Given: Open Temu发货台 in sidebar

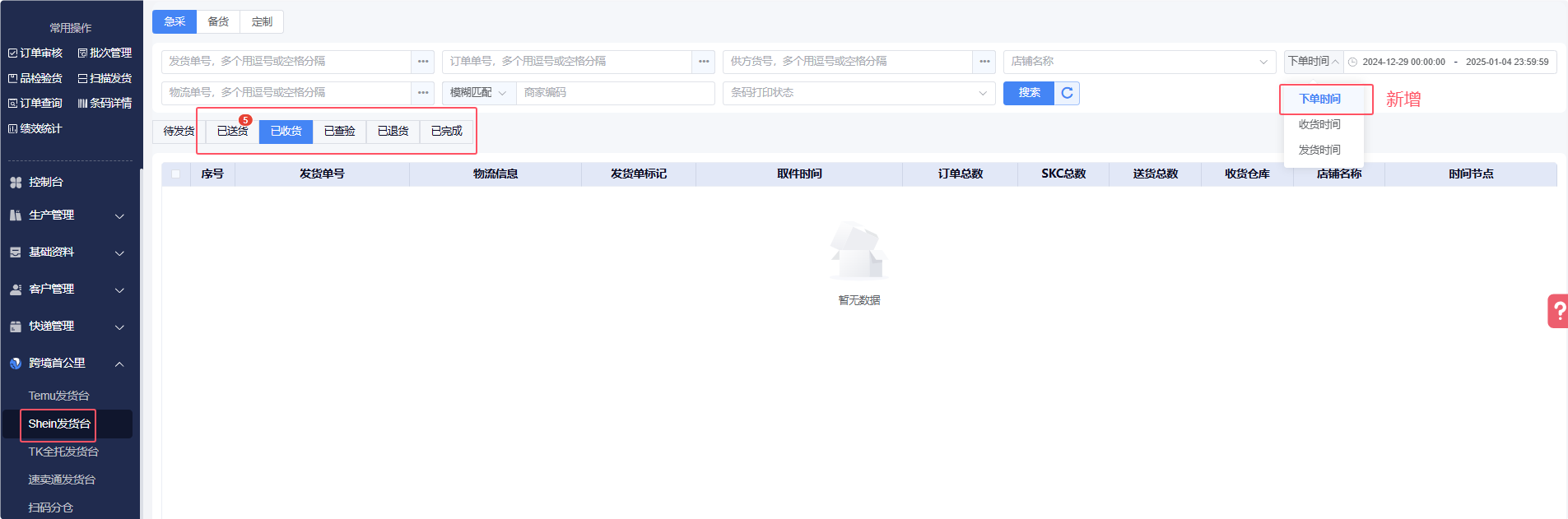Looking at the screenshot, I should tap(58, 396).
